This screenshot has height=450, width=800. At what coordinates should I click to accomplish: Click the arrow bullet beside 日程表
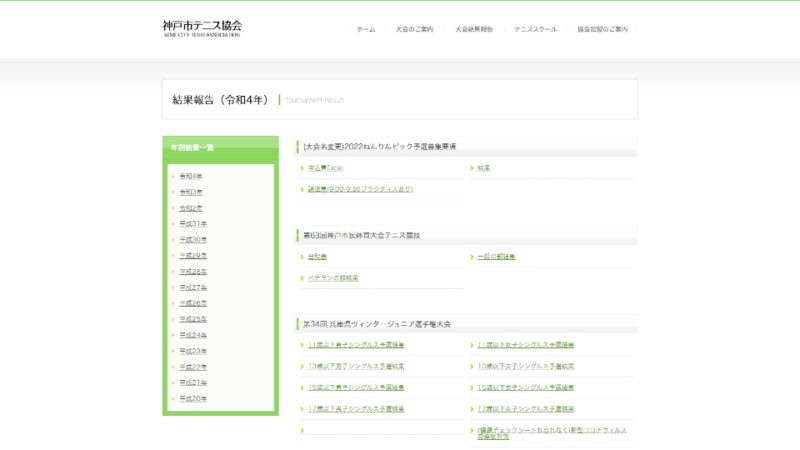click(302, 257)
